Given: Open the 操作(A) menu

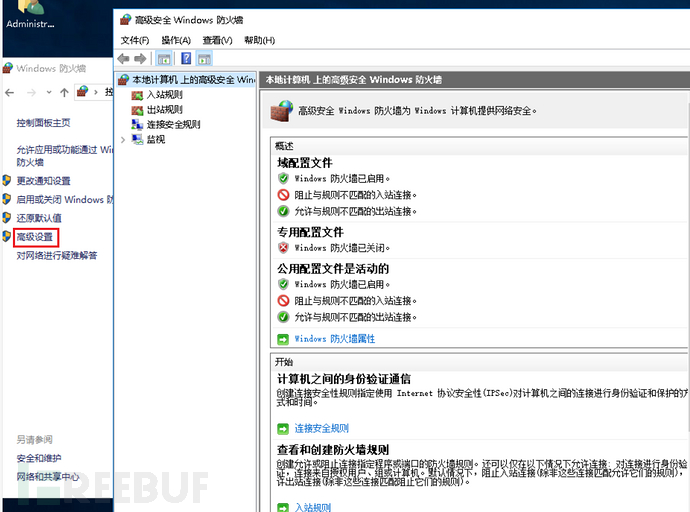Looking at the screenshot, I should point(176,40).
